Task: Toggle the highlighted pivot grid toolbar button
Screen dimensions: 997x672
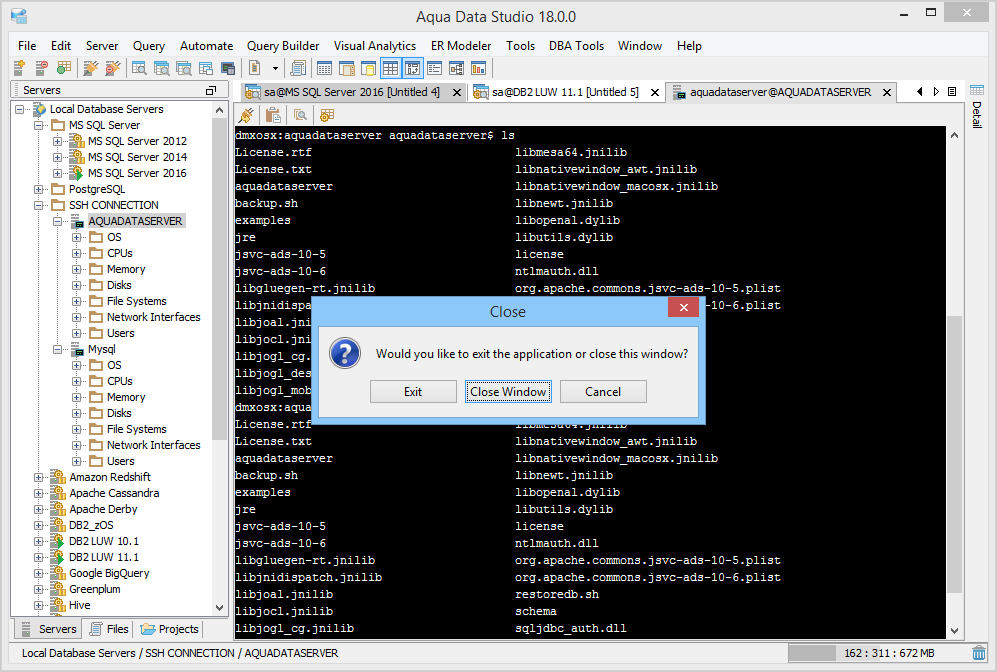Action: 413,68
